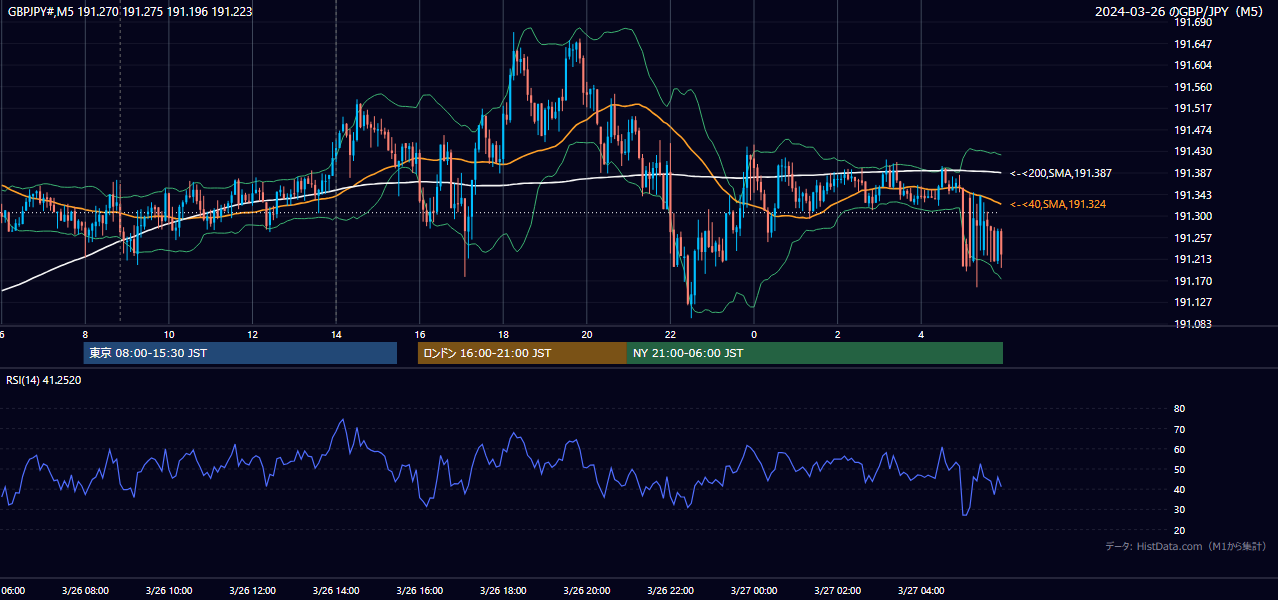Click price axis value 191.300
The width and height of the screenshot is (1278, 600).
(1192, 216)
